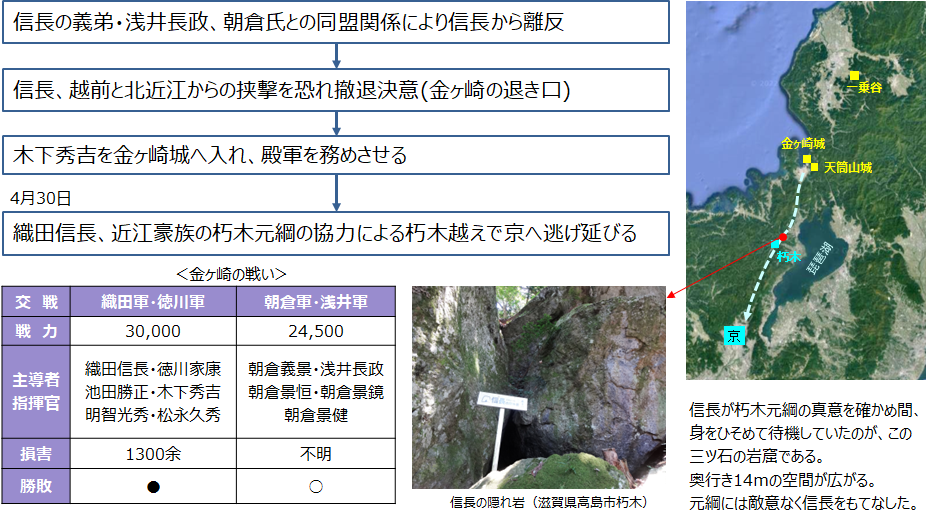Select the 木下秀吉 殿軍 flow box
Viewport: 935px width, 522px height.
[x=336, y=156]
